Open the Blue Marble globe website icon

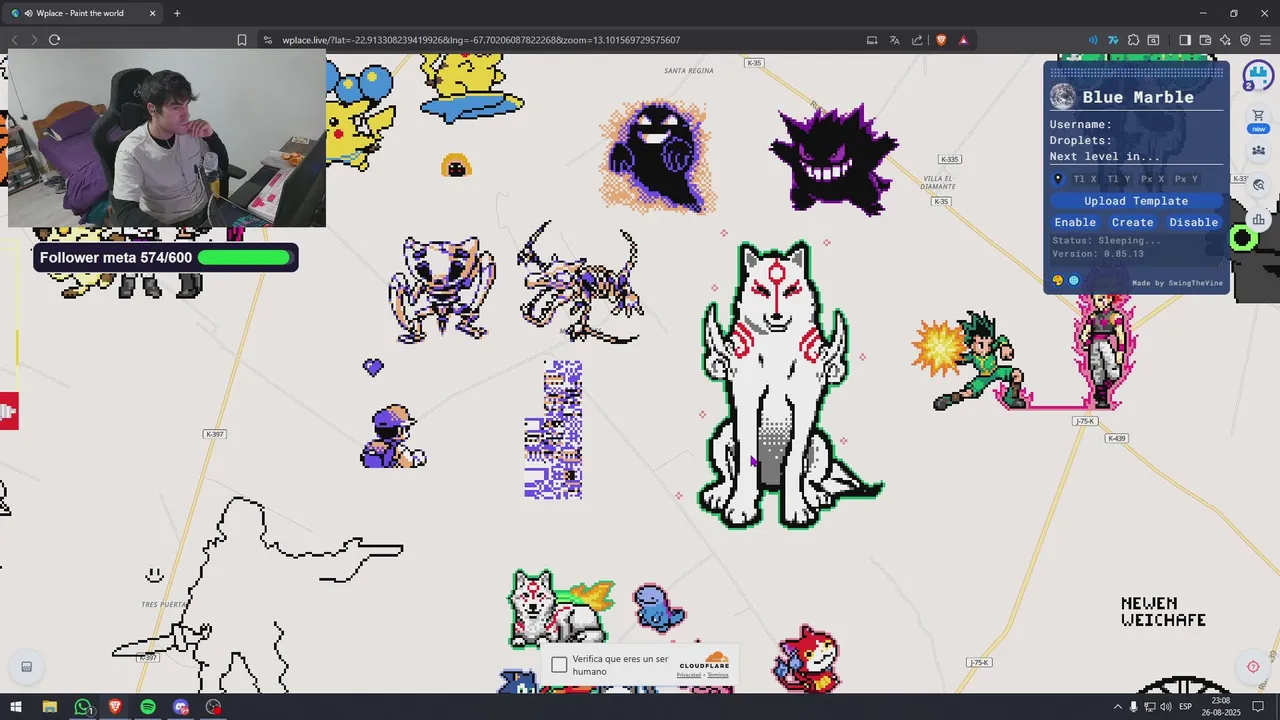1074,281
